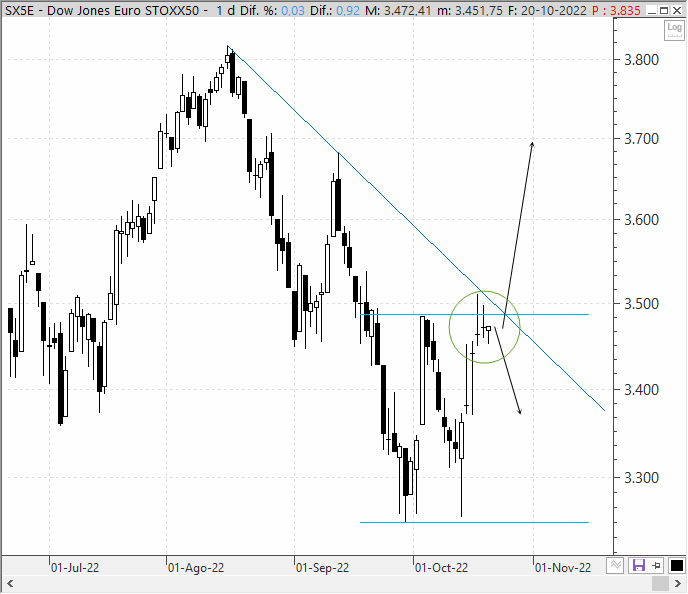Screen dimensions: 688x594
Task: Click the purple save floppy disk icon
Action: (638, 565)
